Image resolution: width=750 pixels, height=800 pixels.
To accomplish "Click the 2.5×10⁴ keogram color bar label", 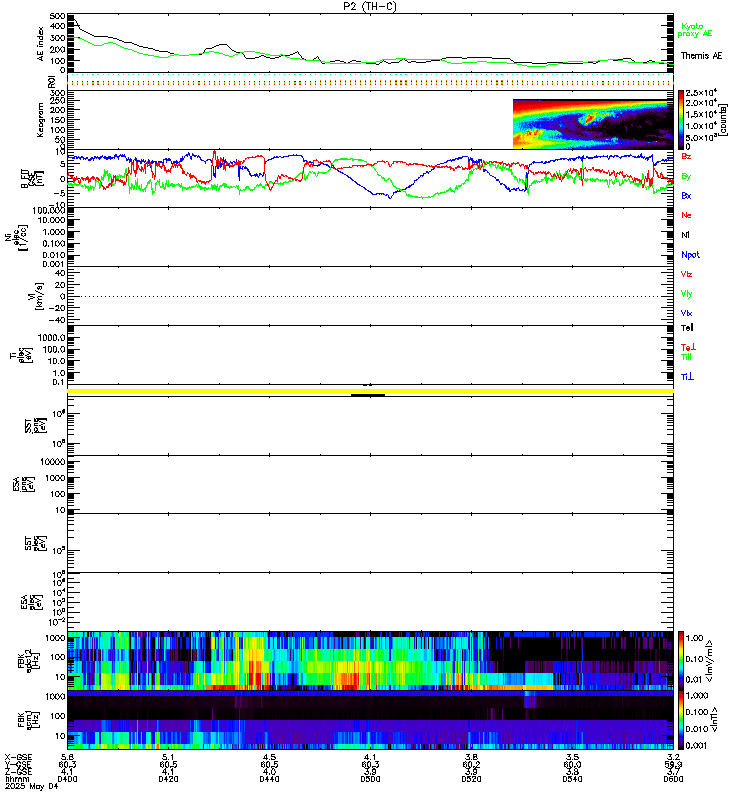I will 702,93.
